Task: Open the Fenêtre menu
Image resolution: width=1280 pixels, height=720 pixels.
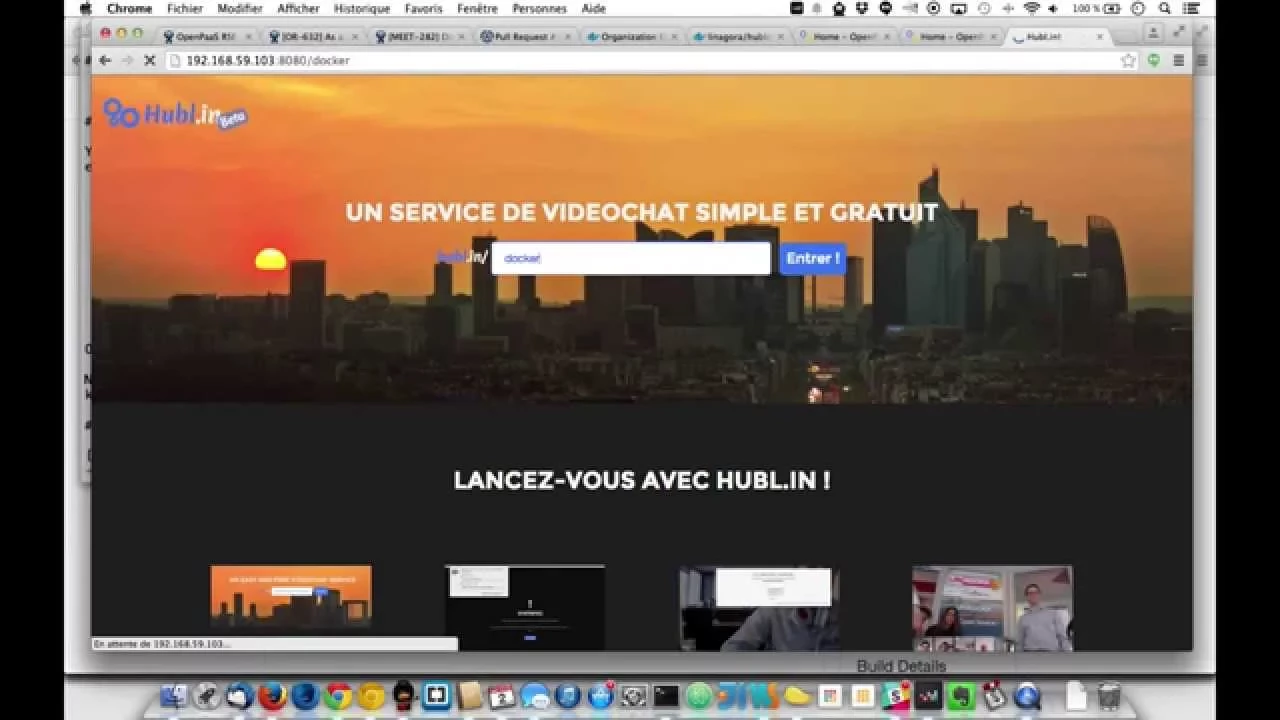Action: [x=477, y=8]
